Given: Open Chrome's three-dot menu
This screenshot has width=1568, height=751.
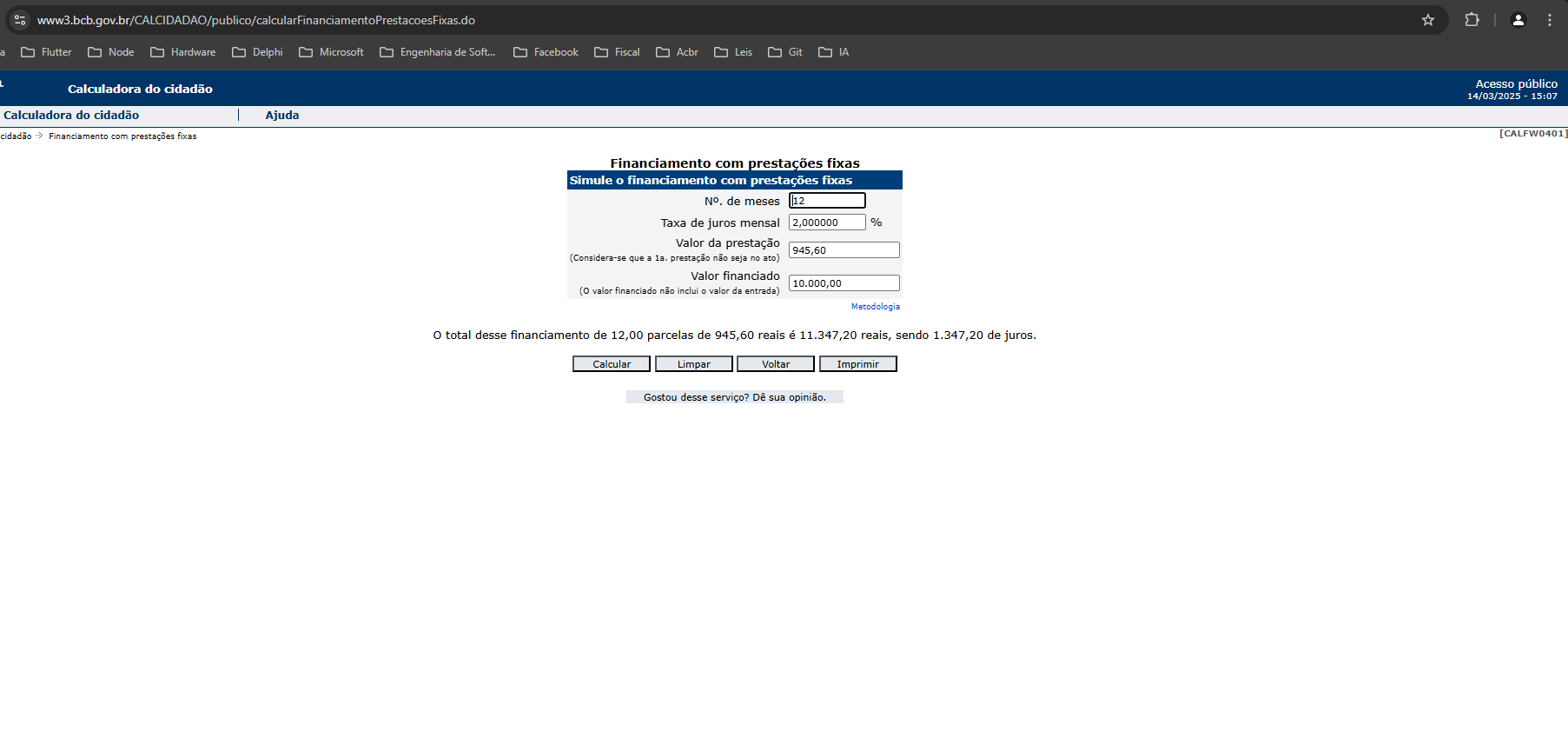Looking at the screenshot, I should 1550,20.
